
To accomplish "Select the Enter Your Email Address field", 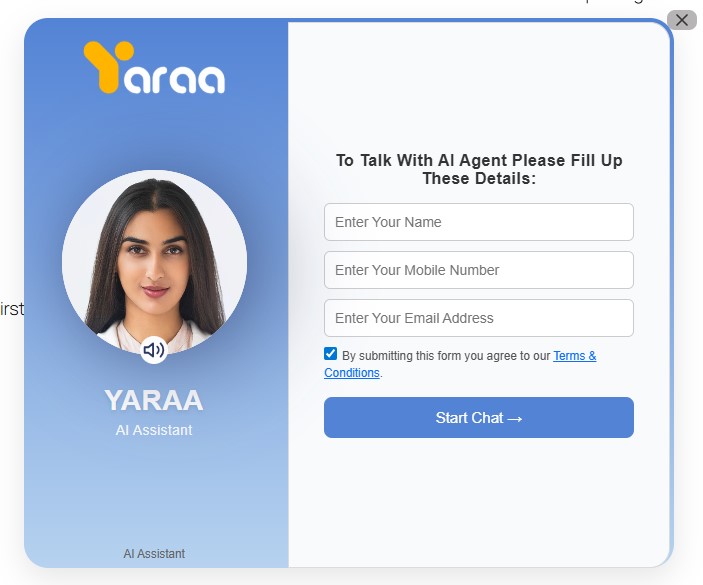I will [x=479, y=318].
